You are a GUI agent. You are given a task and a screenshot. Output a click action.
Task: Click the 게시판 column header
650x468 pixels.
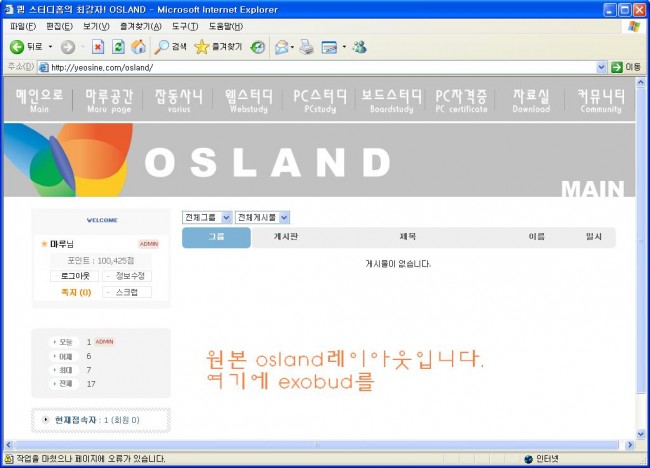[x=286, y=237]
